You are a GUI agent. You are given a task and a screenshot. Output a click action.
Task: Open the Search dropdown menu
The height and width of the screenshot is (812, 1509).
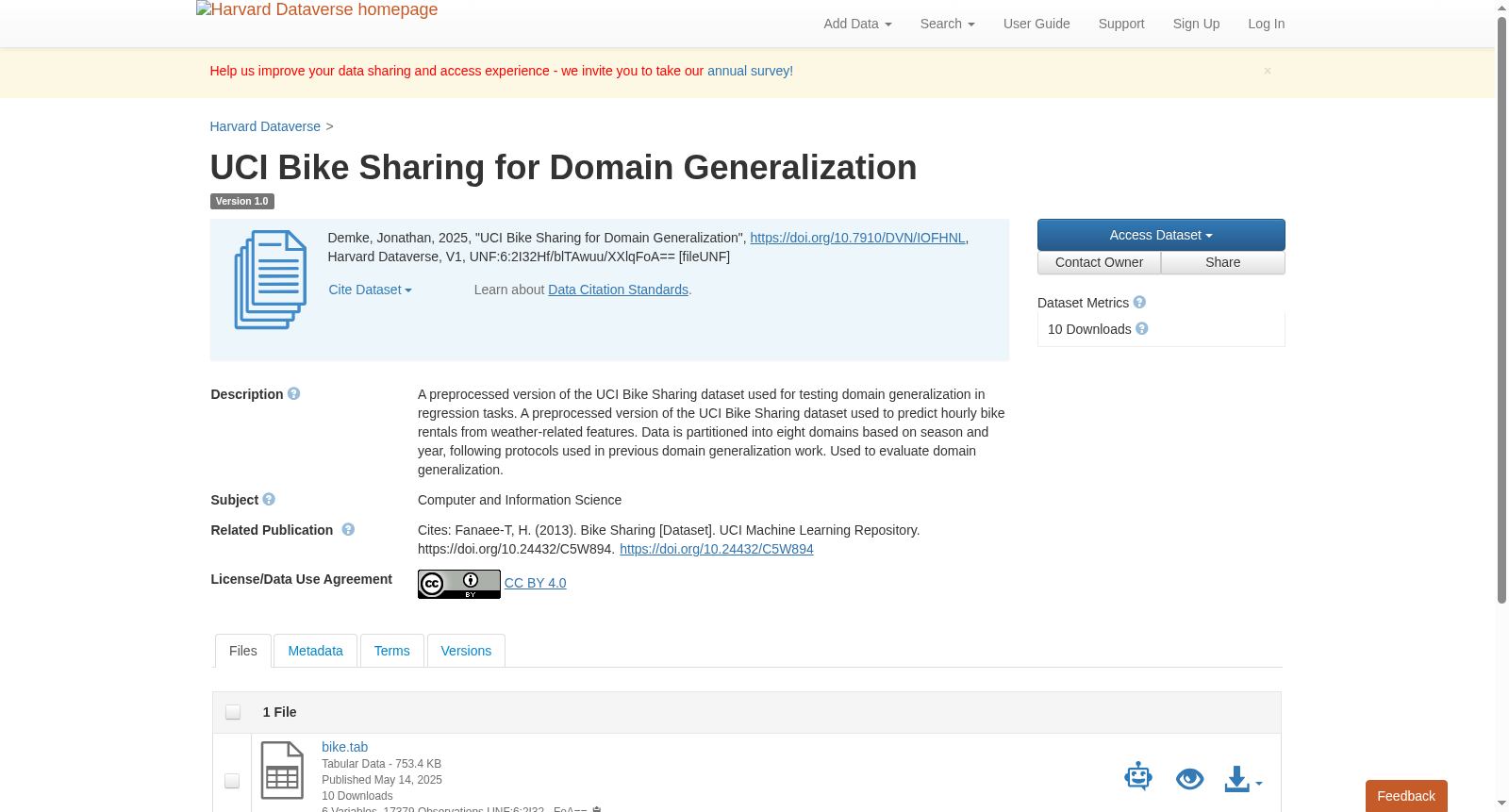[947, 24]
